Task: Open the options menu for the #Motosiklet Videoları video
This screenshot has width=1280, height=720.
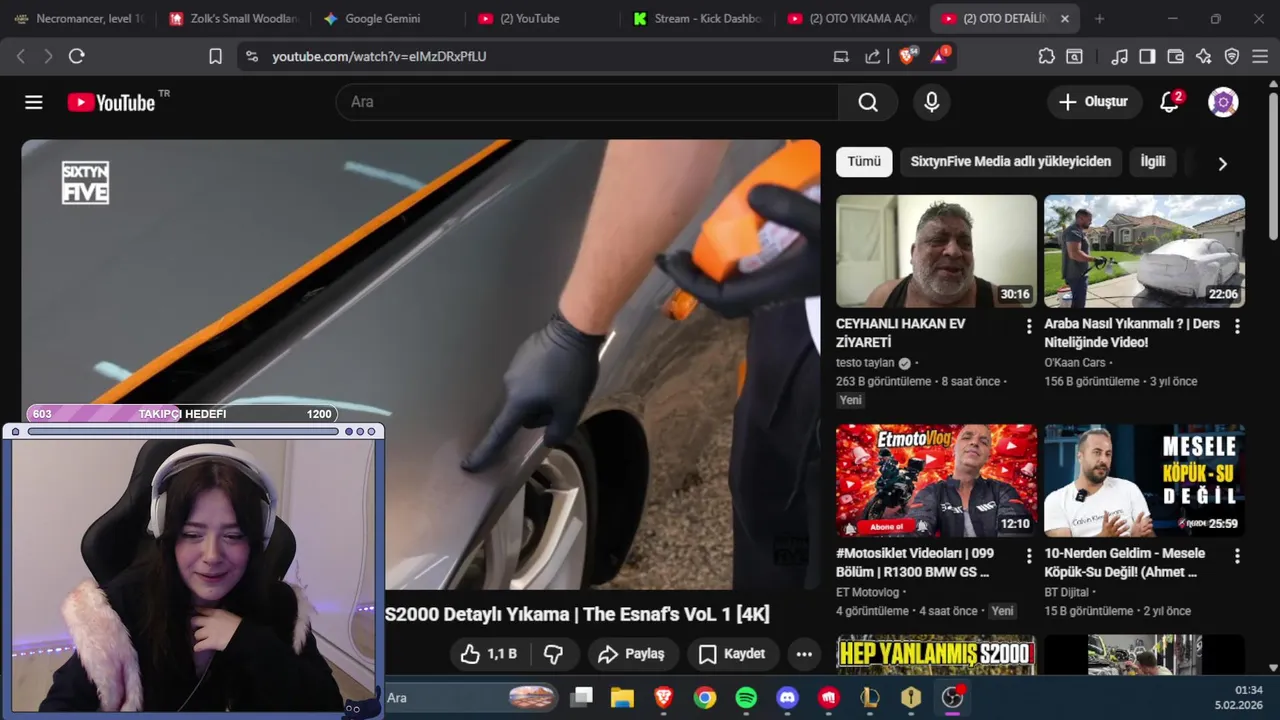Action: [1029, 555]
